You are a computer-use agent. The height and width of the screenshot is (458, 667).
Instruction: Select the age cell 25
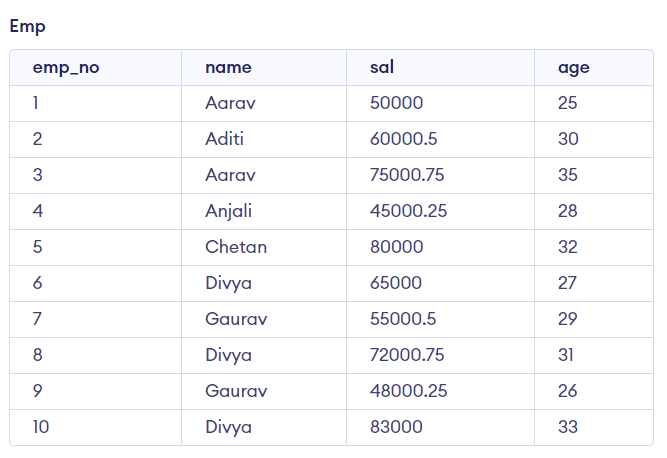click(568, 103)
